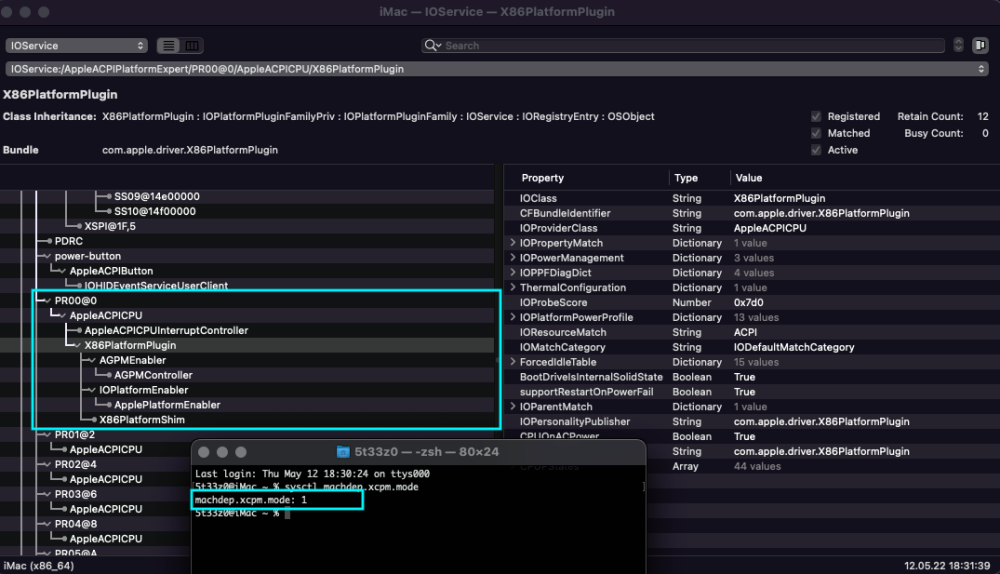Select the IOResourceMatch property row
The image size is (1000, 574).
[752, 332]
